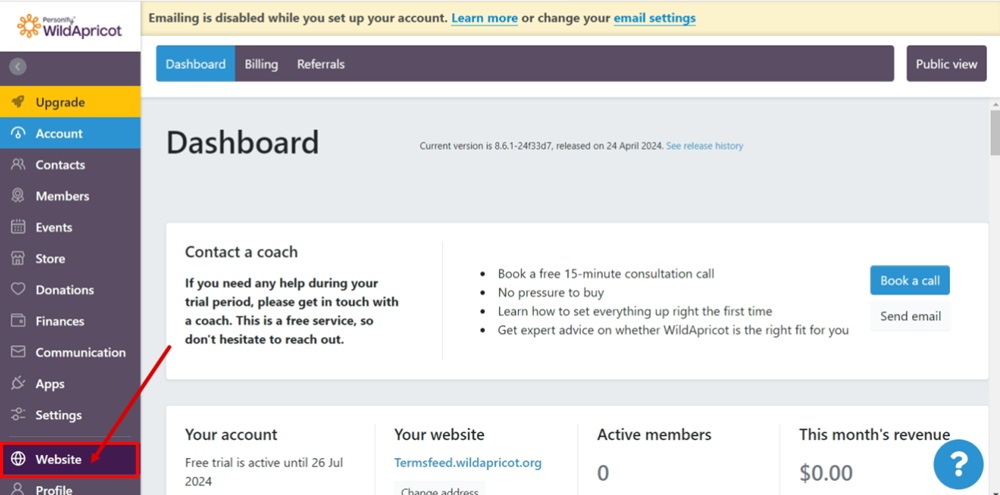
Task: Open Apps in the sidebar
Action: tap(70, 383)
